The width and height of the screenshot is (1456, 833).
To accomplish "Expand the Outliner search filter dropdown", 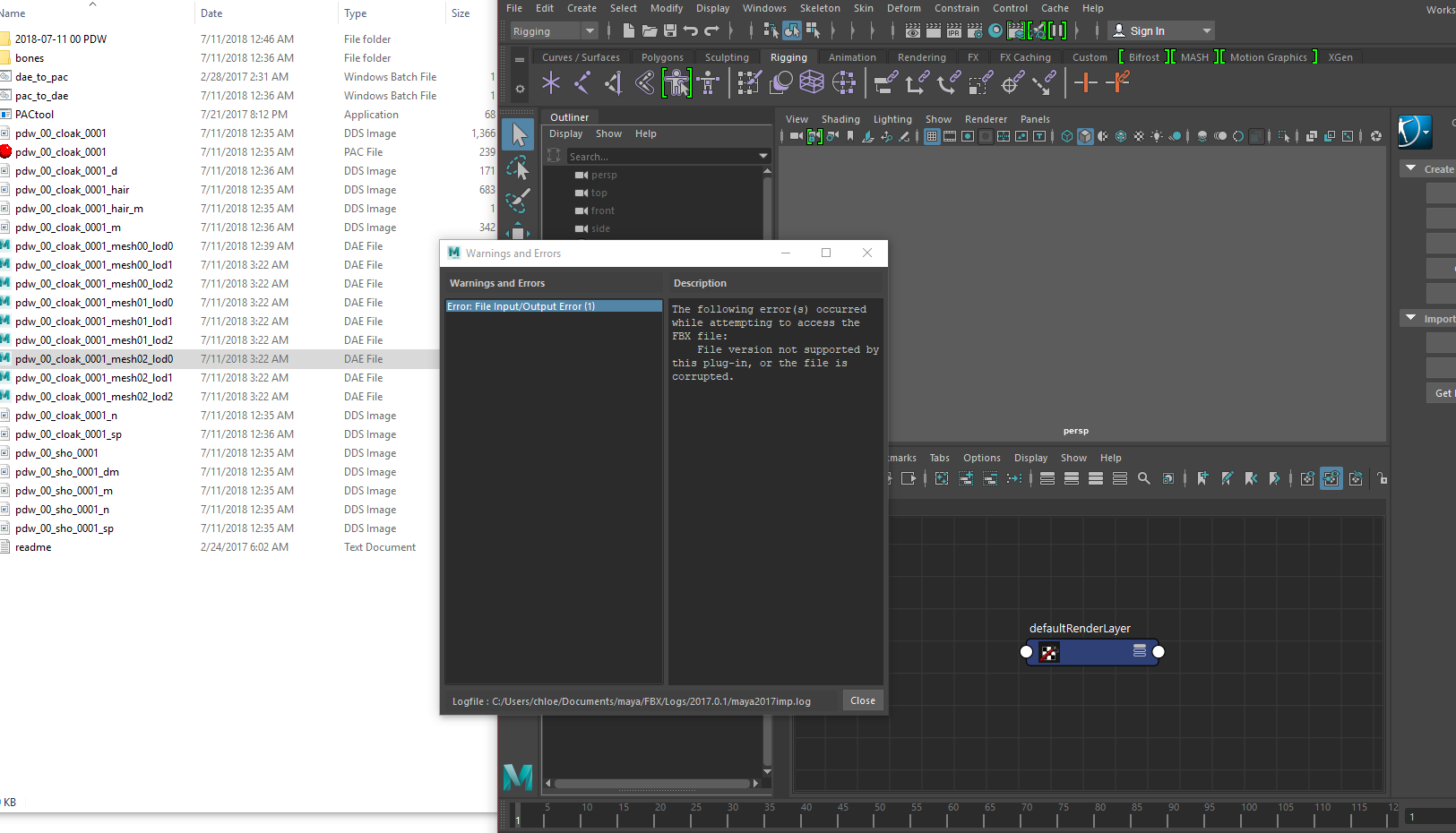I will click(x=763, y=157).
